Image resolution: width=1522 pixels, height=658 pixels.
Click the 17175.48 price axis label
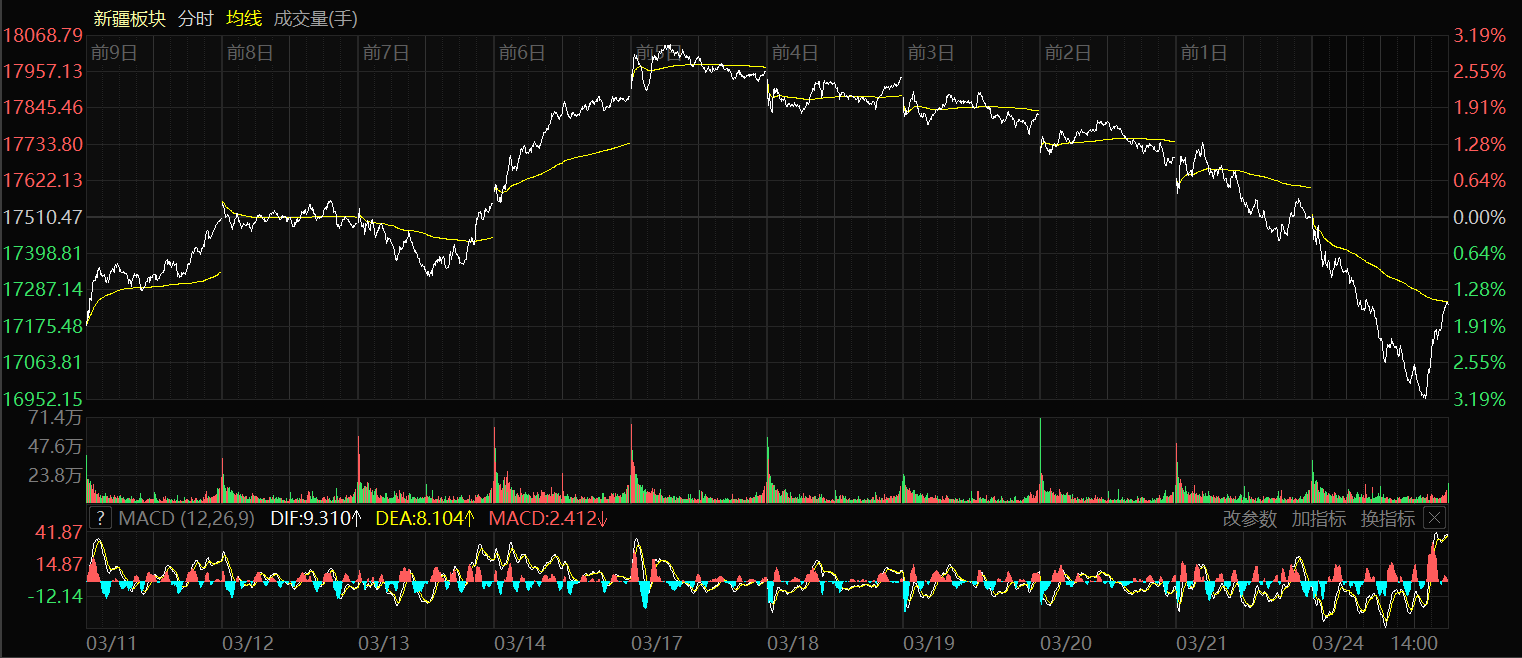(43, 326)
